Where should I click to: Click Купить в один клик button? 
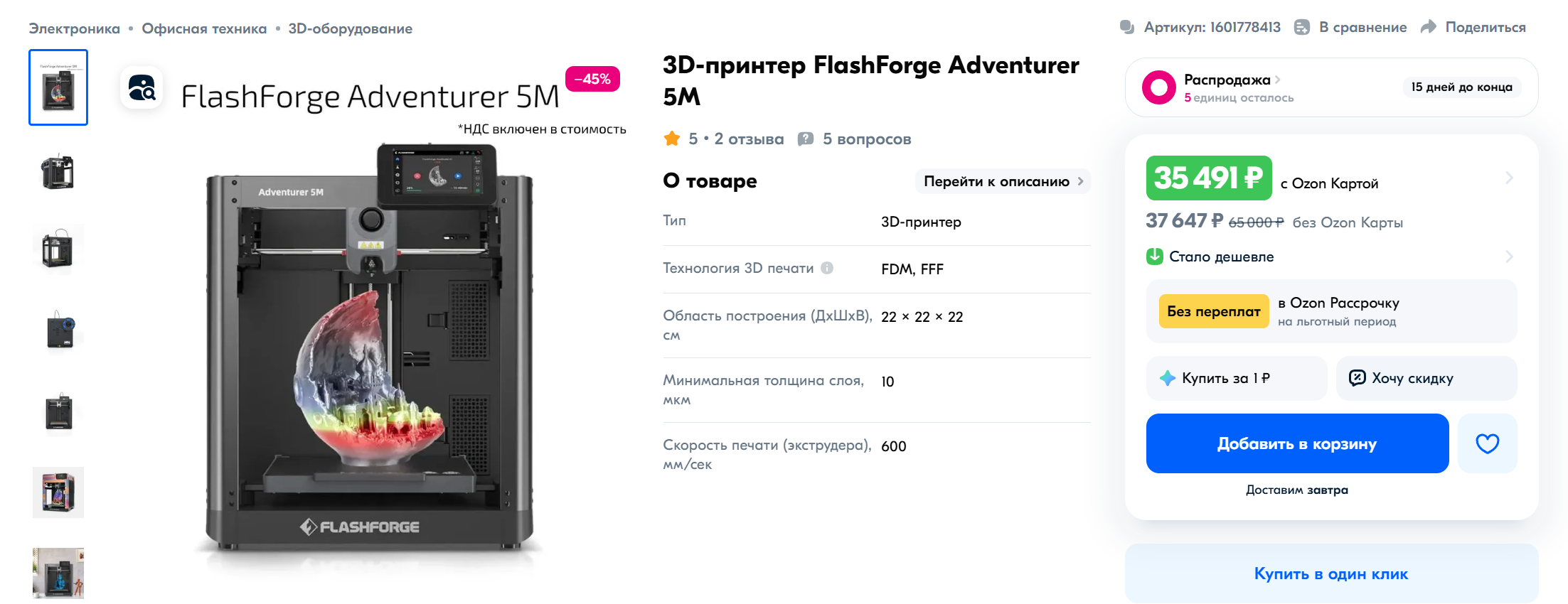[1331, 573]
